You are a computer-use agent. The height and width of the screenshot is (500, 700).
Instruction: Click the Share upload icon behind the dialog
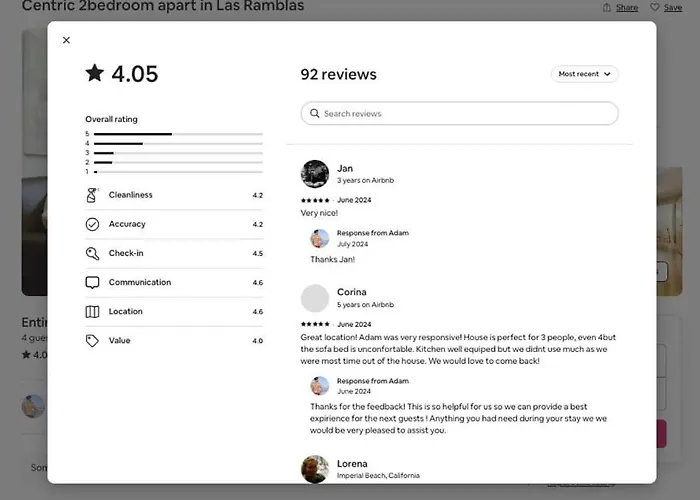tap(607, 8)
